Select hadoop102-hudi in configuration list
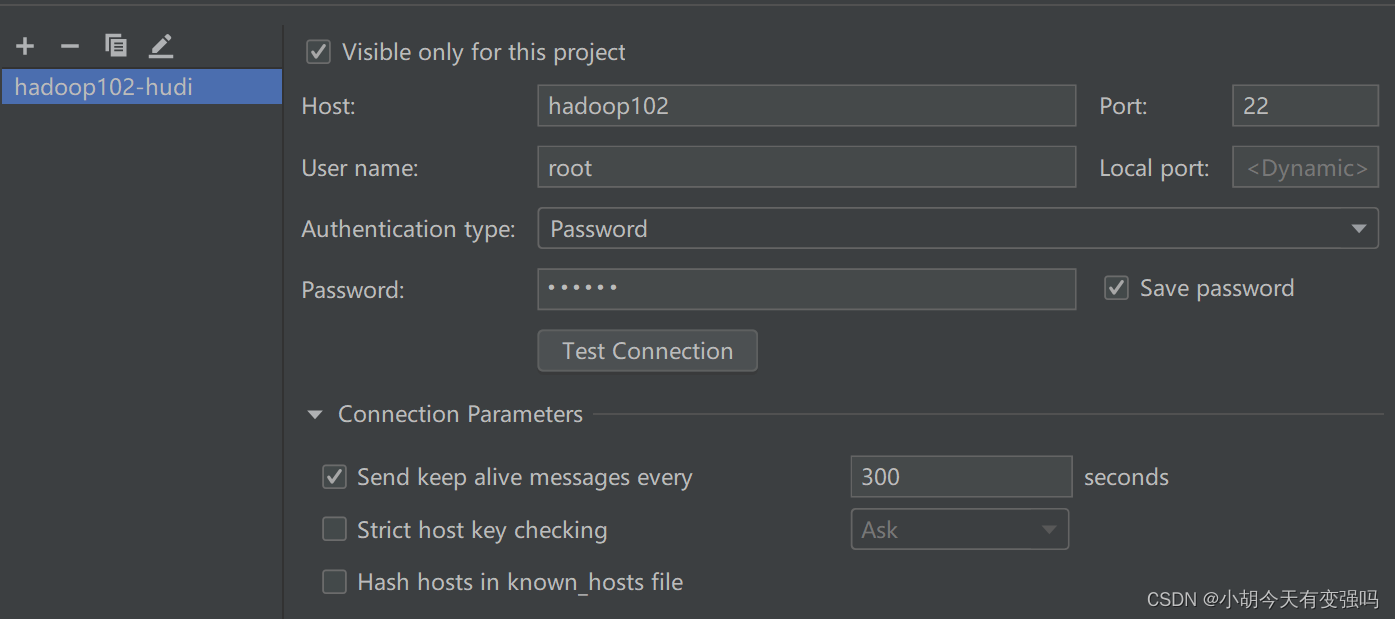 click(141, 87)
